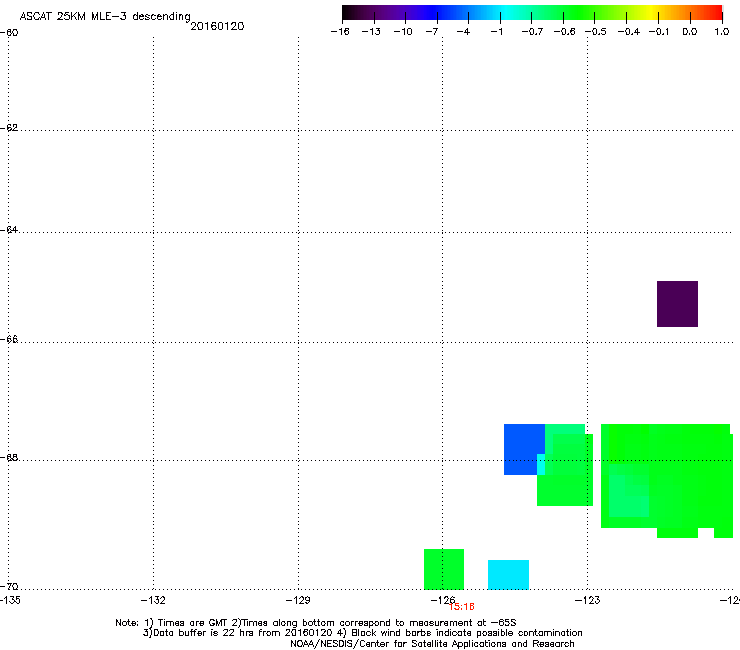Click the note line 'Times are GMT'
This screenshot has height=650, width=740.
point(192,623)
